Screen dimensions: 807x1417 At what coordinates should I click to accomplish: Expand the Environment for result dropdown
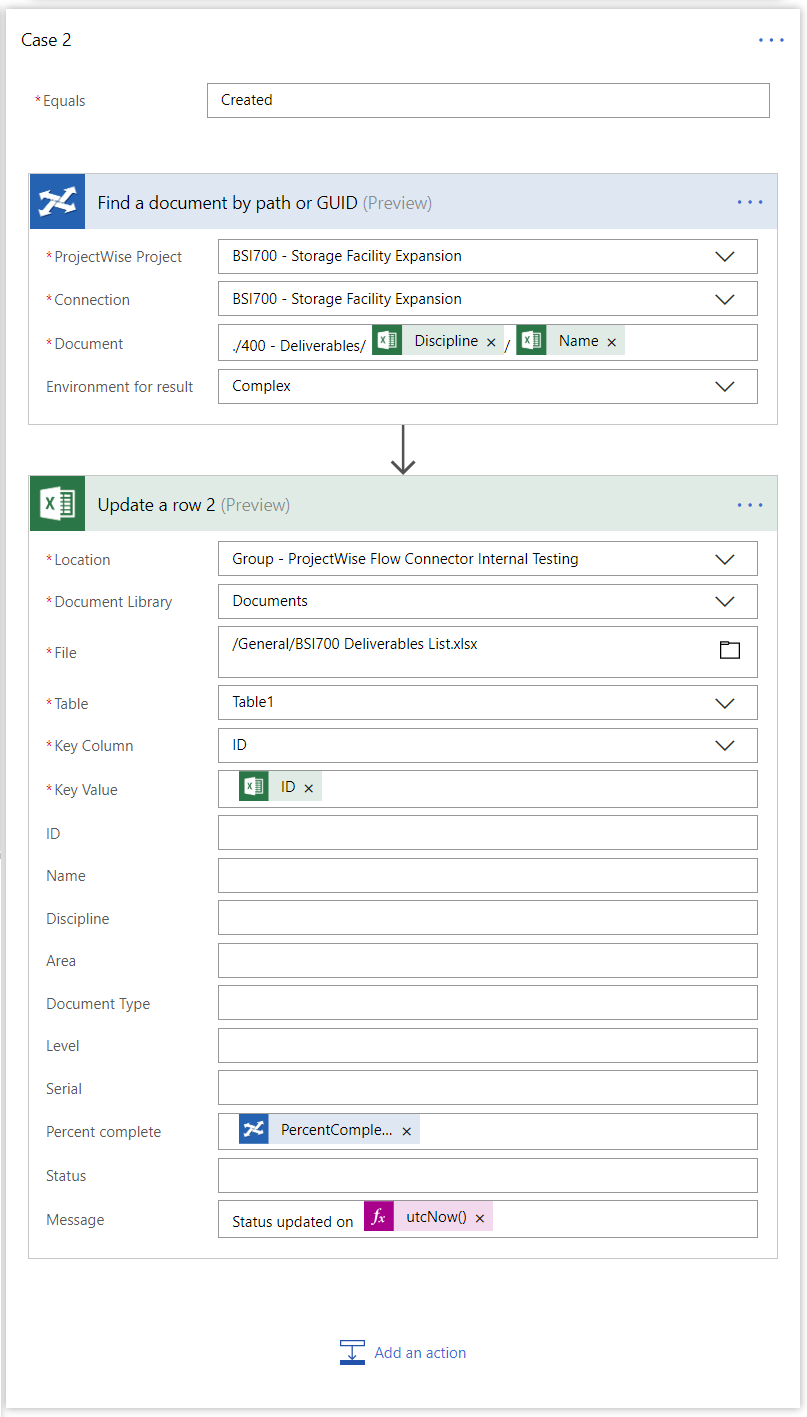tap(725, 387)
